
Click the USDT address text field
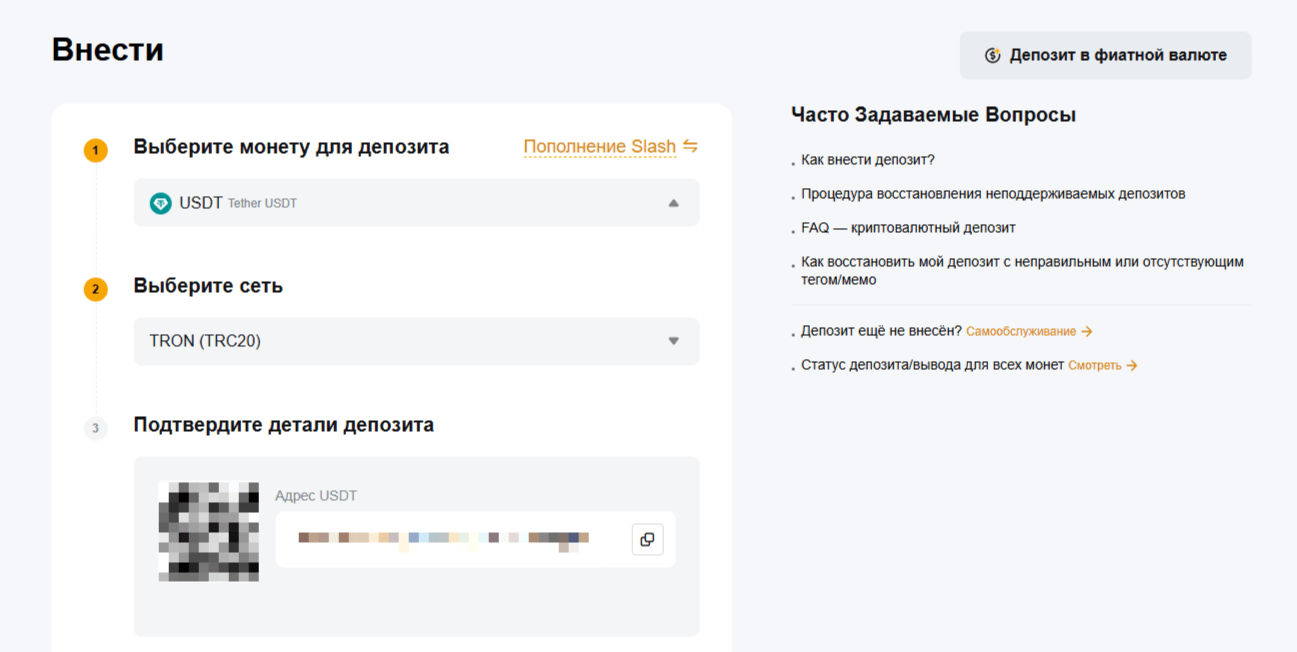point(450,539)
